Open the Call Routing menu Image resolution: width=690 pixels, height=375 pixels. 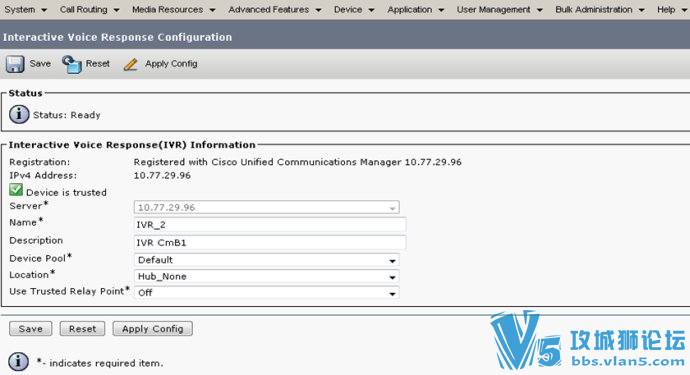click(x=89, y=9)
